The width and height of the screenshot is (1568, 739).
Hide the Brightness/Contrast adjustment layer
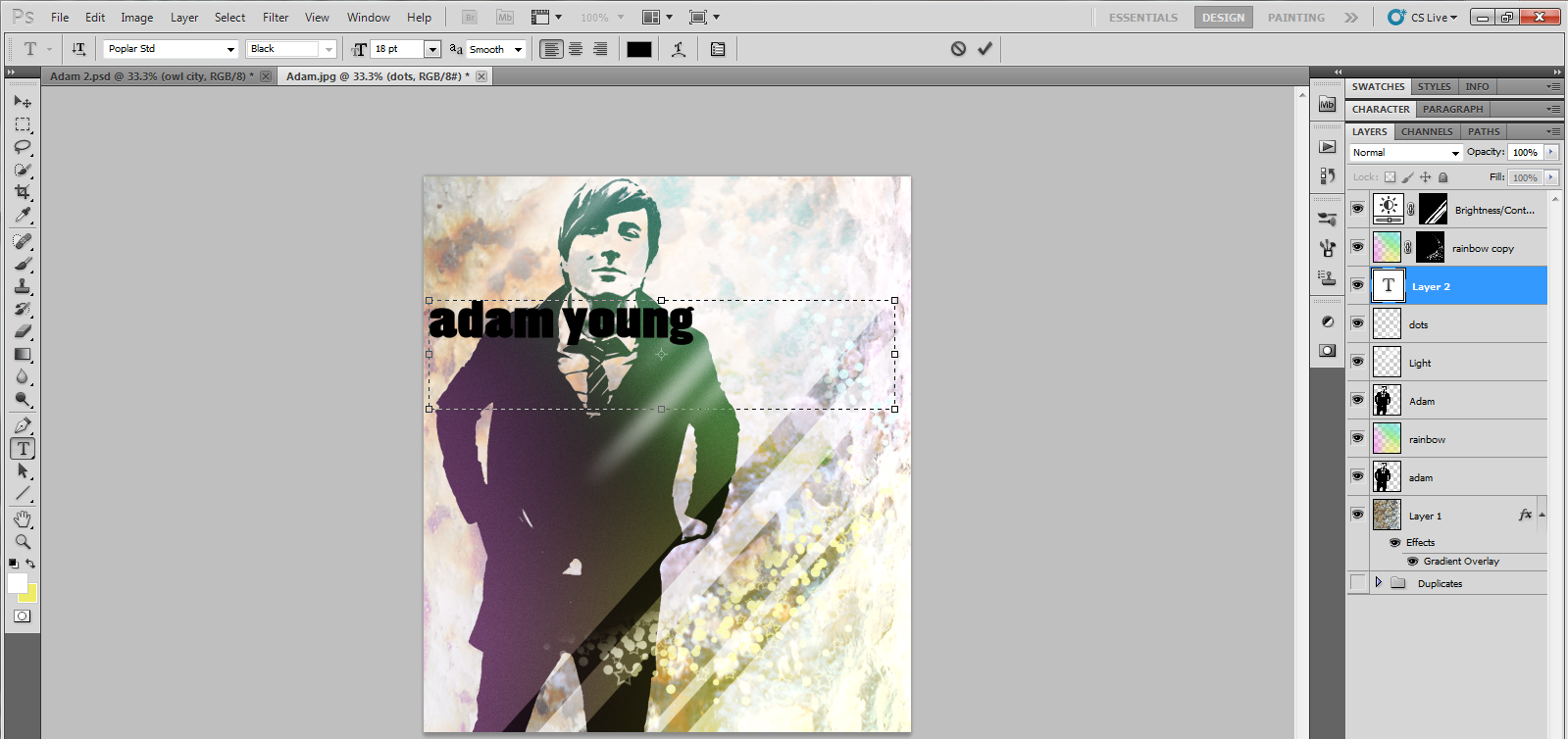1357,209
